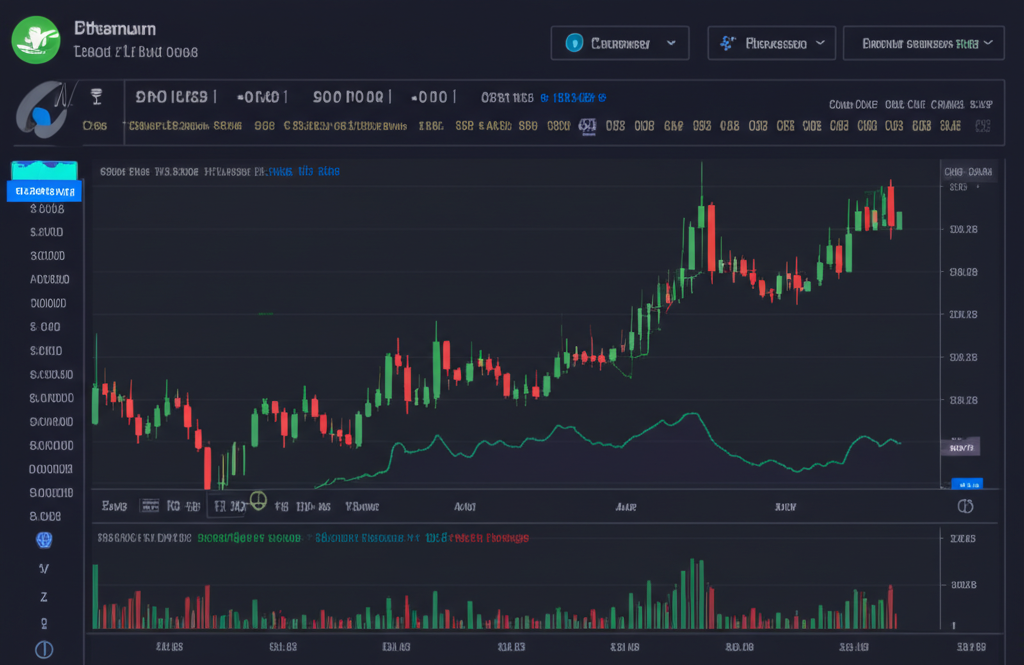Select the boxed range option below the chart

tap(228, 506)
